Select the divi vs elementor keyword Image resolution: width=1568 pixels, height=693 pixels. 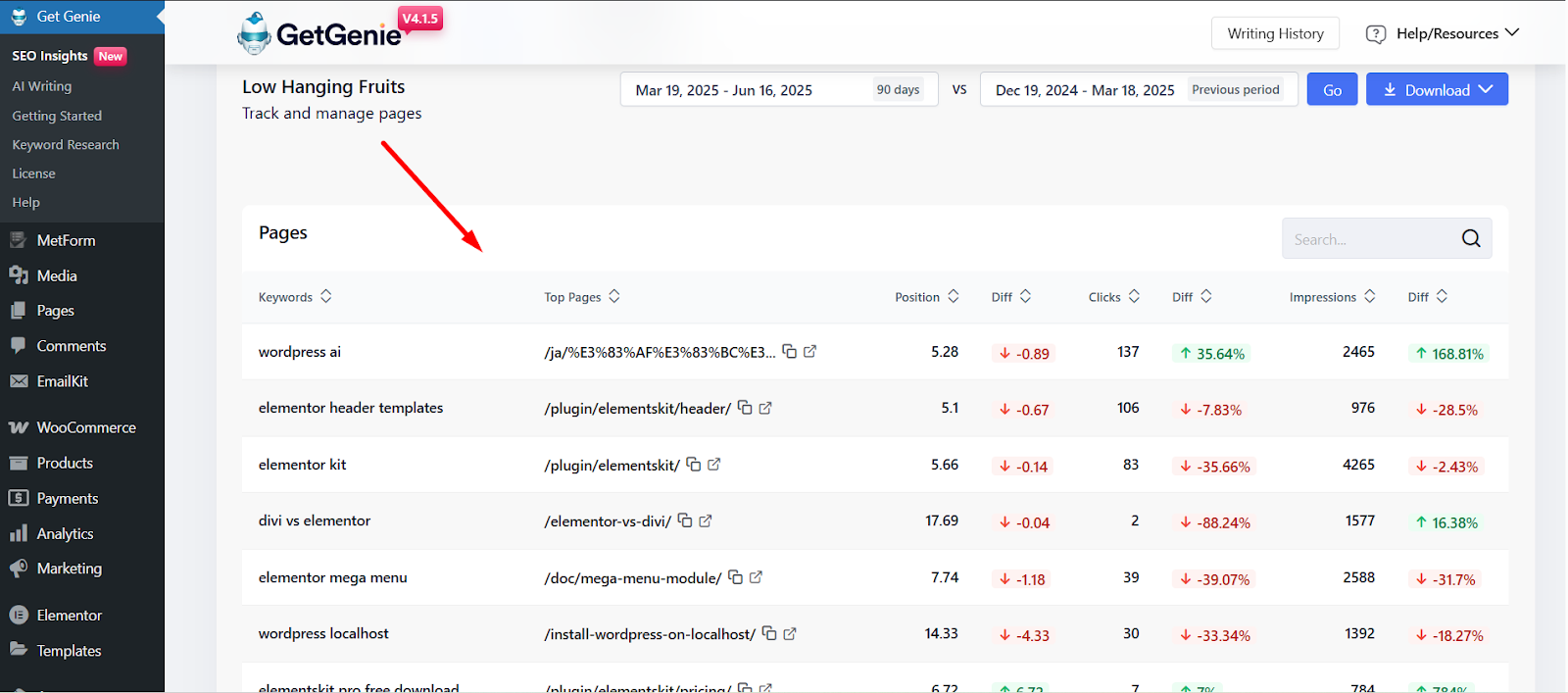(315, 520)
